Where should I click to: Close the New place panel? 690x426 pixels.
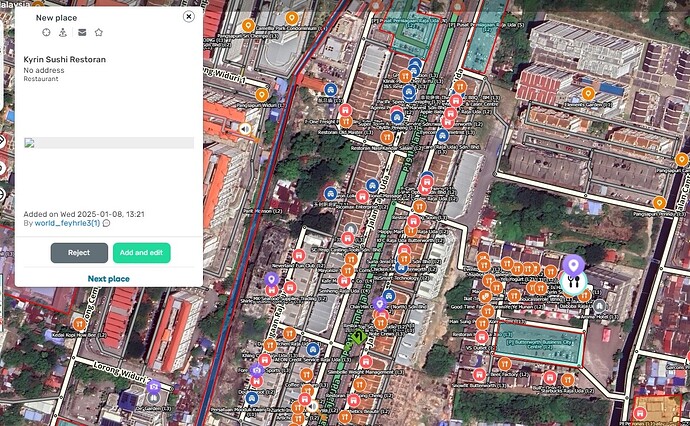(189, 17)
